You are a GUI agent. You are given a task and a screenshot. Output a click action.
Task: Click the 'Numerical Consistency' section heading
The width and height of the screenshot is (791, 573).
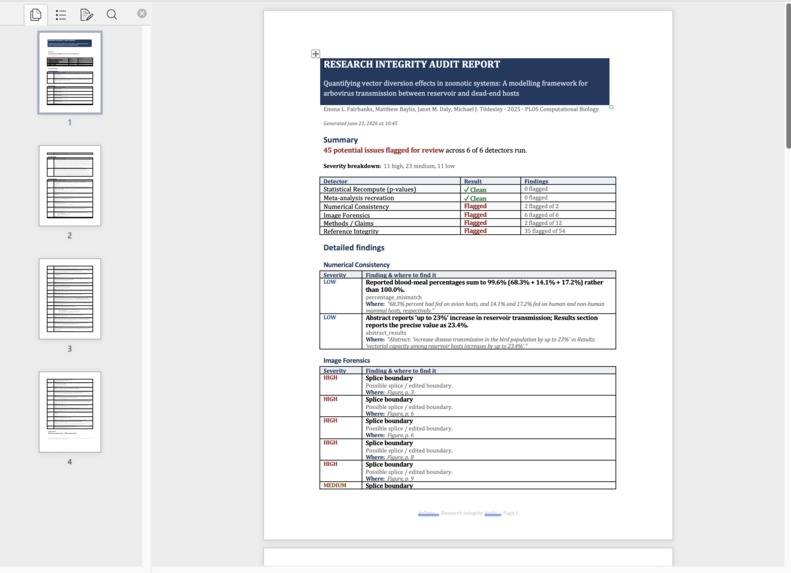357,265
